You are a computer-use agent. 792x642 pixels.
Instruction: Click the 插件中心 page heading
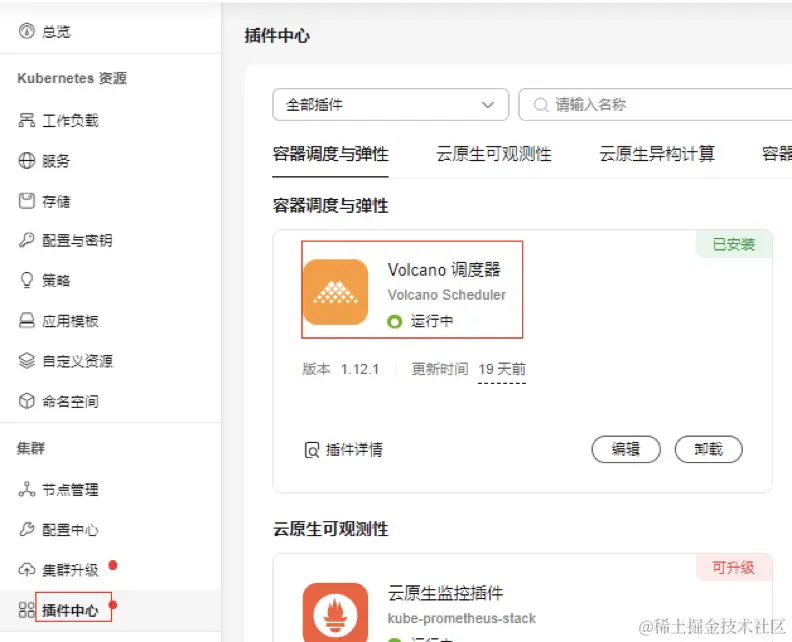point(277,36)
